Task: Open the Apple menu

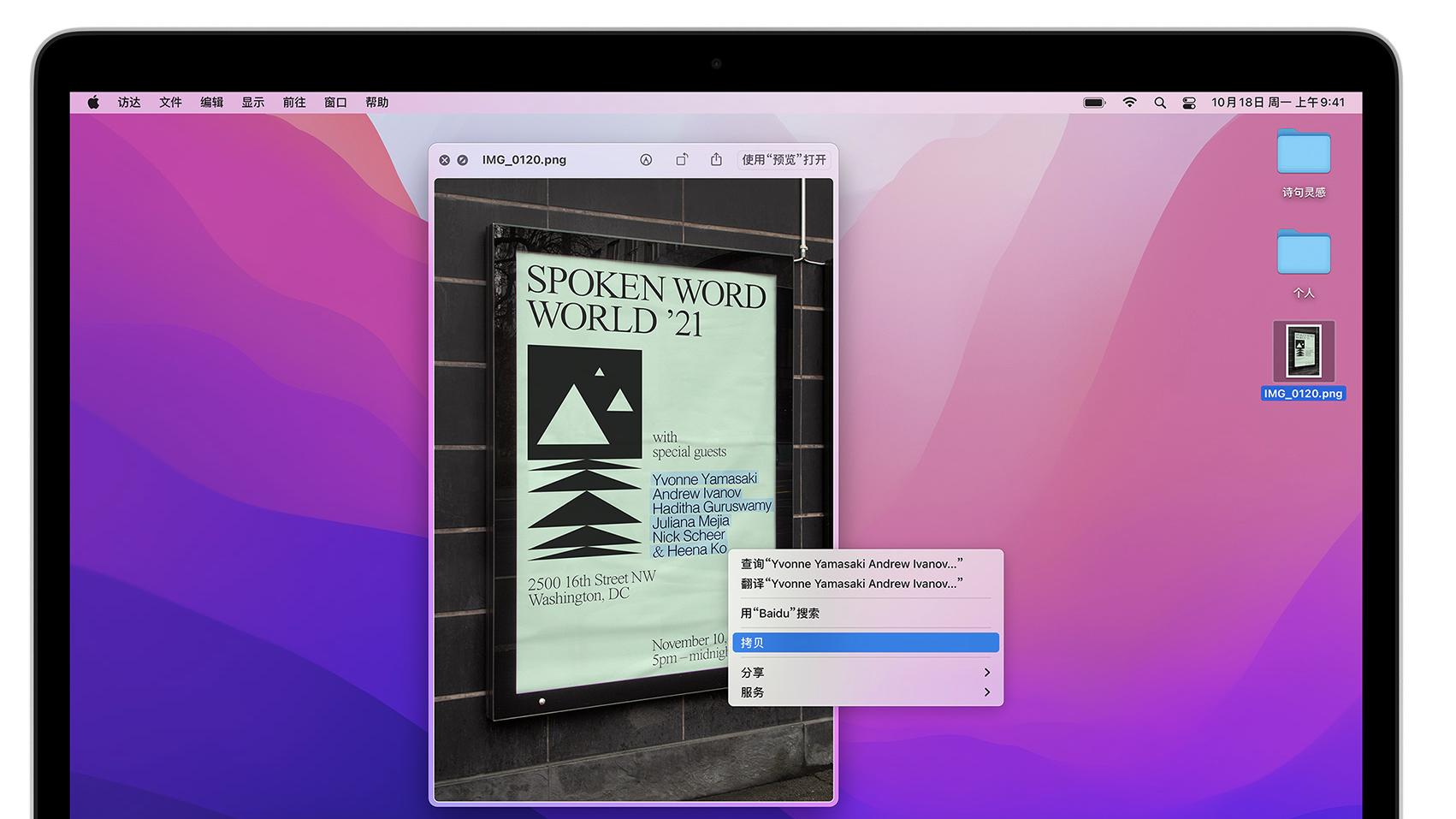Action: point(94,102)
